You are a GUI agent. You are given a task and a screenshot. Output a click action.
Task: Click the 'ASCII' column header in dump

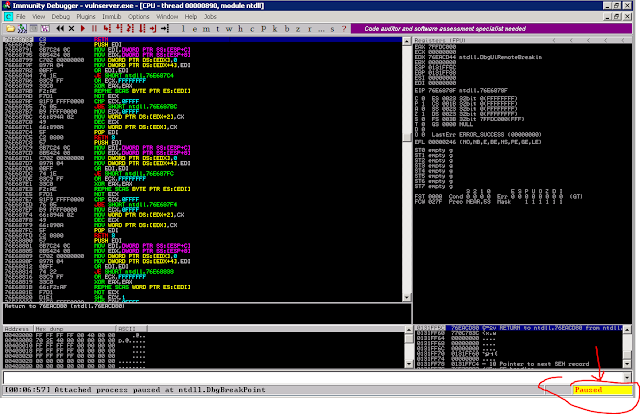pyautogui.click(x=131, y=329)
